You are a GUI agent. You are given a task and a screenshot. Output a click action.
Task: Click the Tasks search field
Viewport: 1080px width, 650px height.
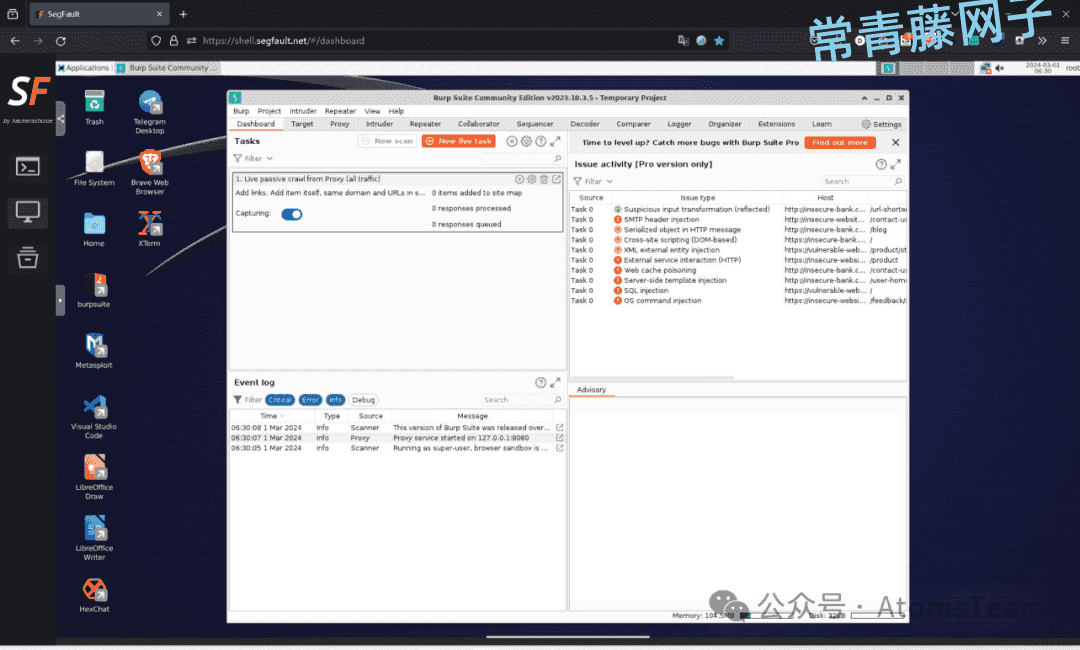point(522,158)
